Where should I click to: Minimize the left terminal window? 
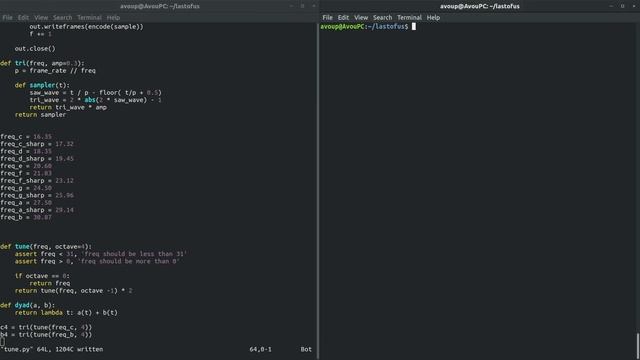point(291,6)
